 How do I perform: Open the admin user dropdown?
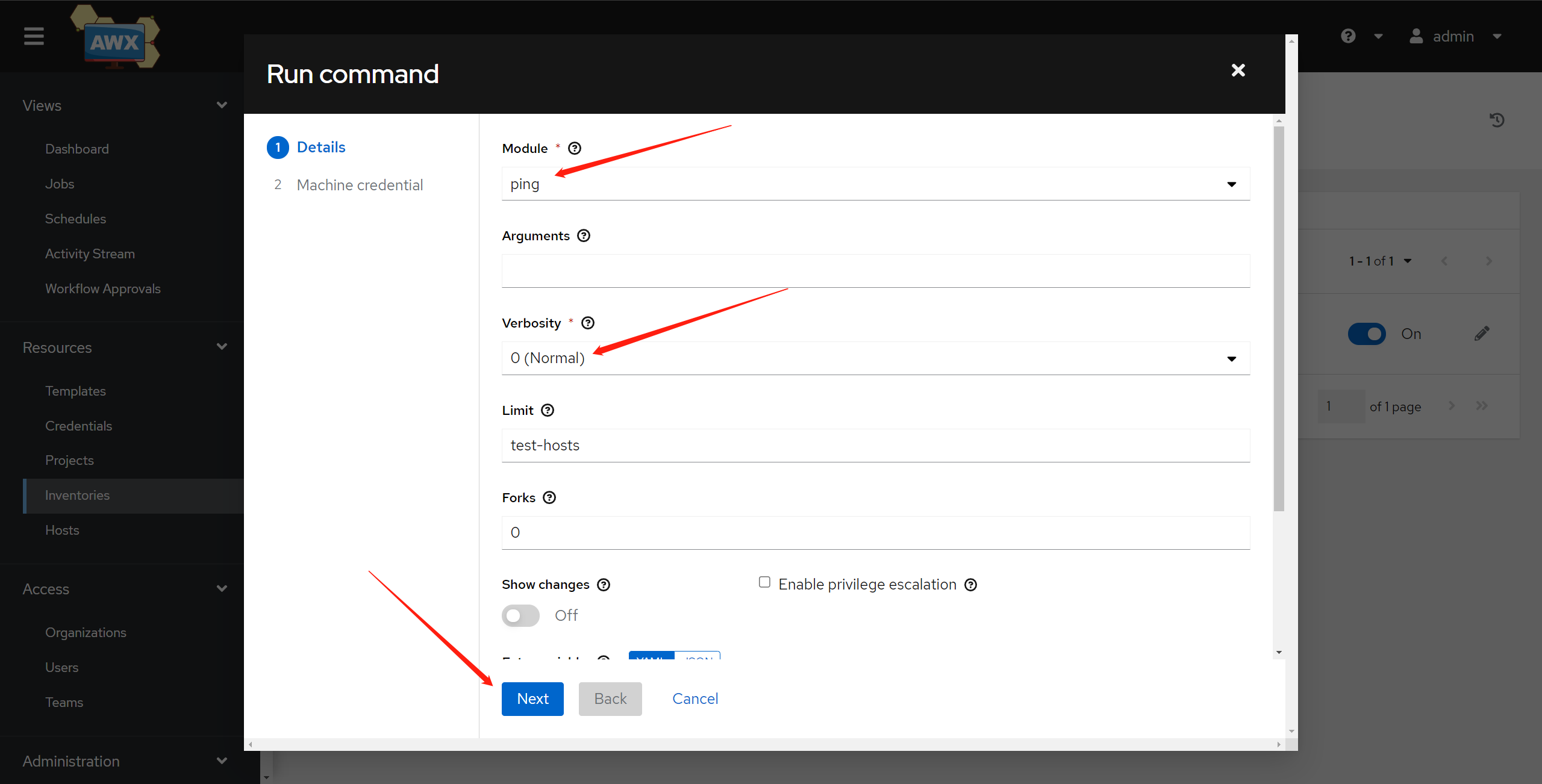tap(1455, 36)
